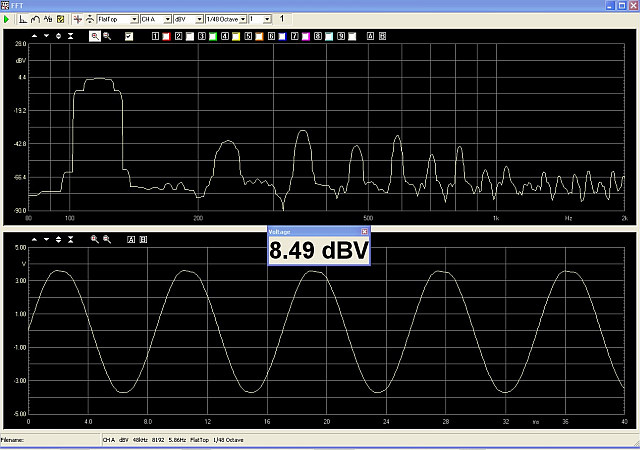
Task: Click the red crosshair cursor icon
Action: pos(78,19)
